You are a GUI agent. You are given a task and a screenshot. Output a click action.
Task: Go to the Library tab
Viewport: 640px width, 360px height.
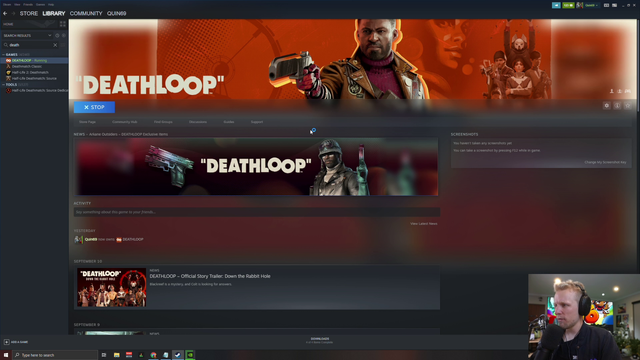coord(54,13)
